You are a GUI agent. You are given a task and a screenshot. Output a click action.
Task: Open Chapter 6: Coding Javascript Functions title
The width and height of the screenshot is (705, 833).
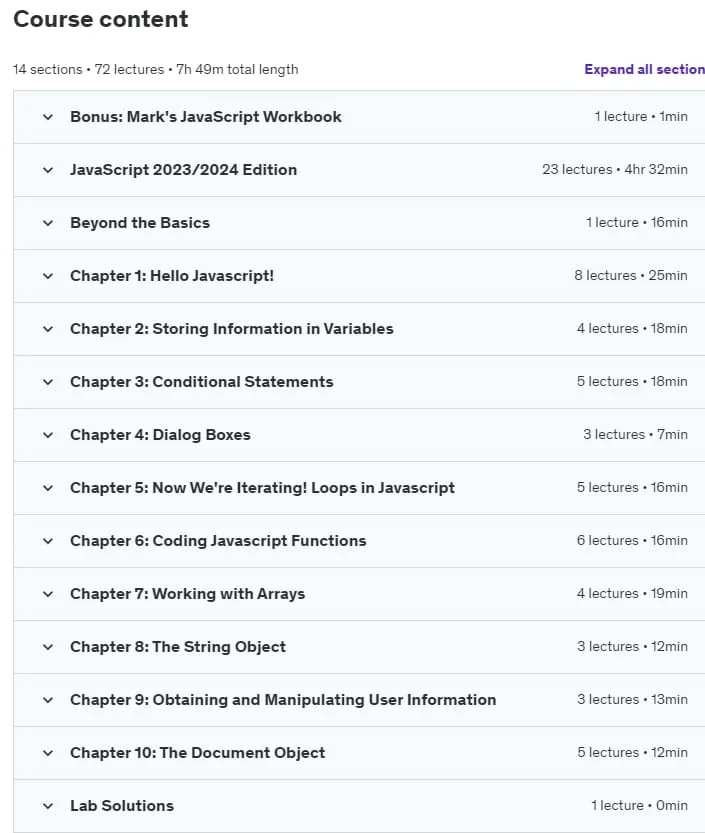(x=218, y=541)
